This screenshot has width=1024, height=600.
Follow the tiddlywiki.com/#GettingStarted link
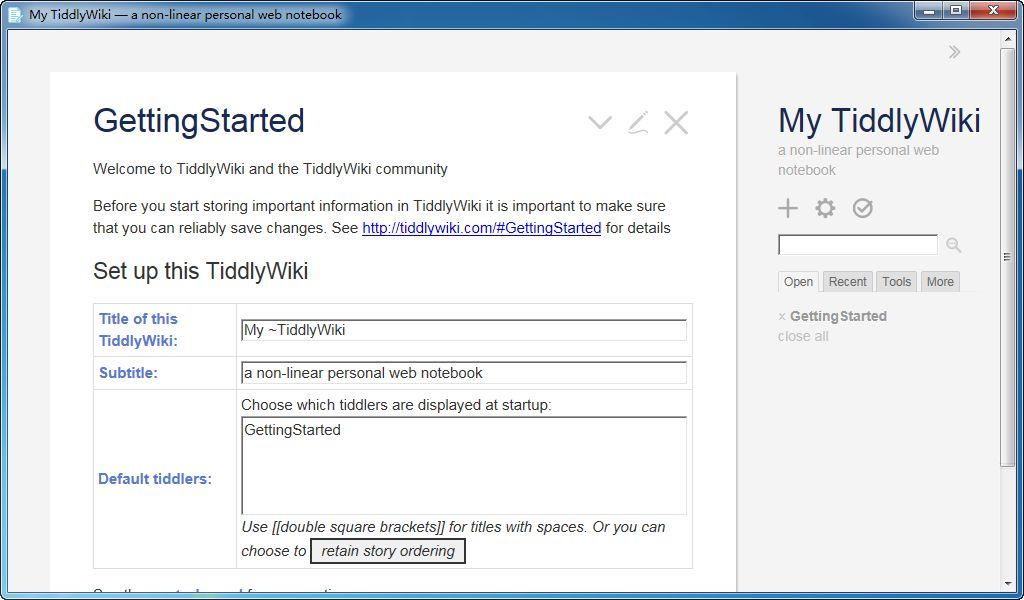pos(481,228)
